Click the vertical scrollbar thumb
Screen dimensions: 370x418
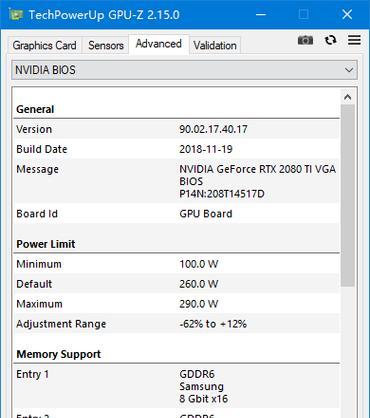[x=348, y=195]
